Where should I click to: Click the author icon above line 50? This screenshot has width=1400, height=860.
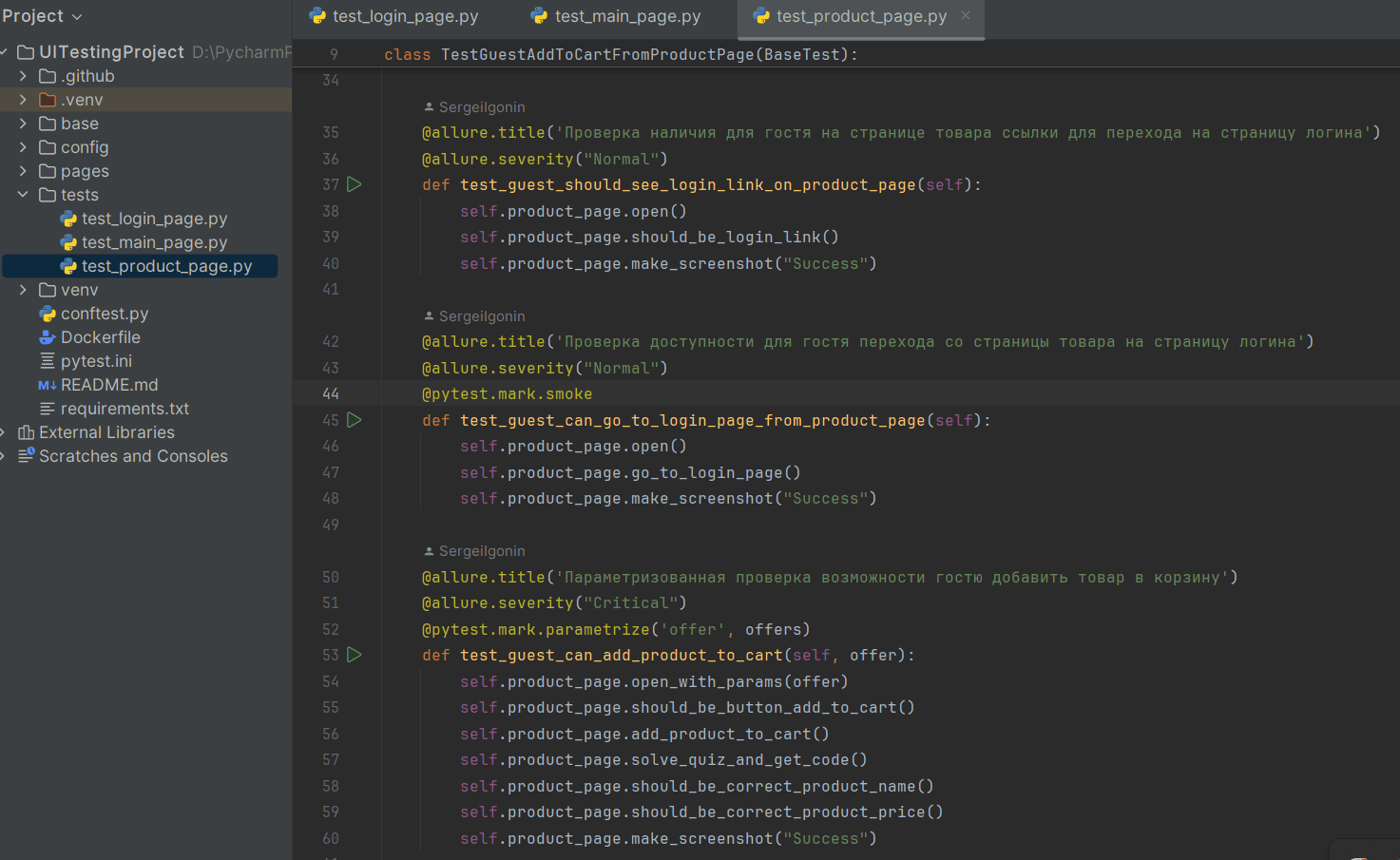pos(430,551)
